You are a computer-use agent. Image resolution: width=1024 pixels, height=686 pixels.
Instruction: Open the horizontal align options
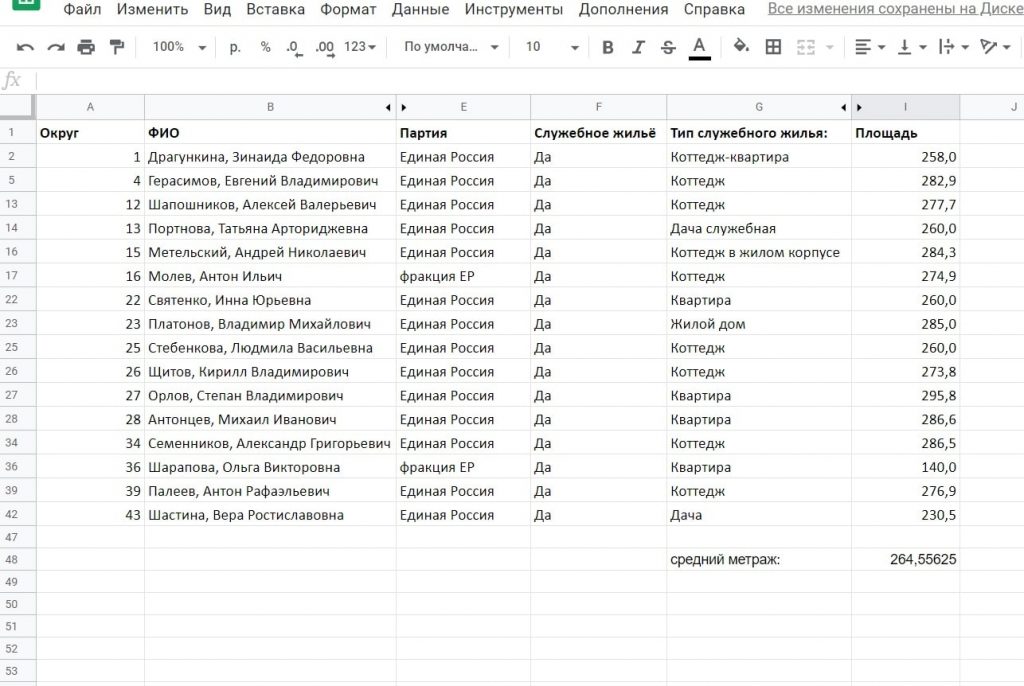869,47
